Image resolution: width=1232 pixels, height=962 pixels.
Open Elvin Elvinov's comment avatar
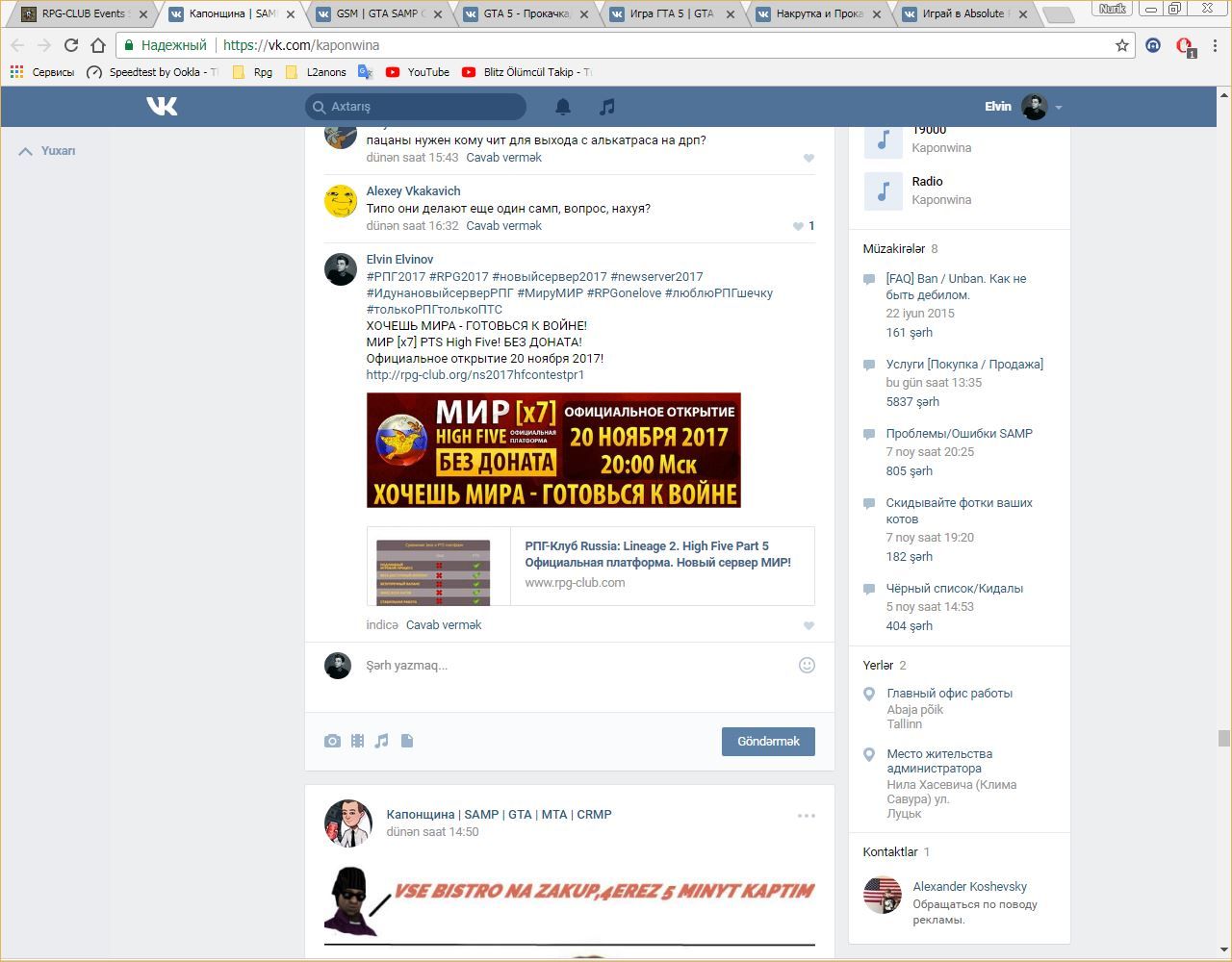click(341, 269)
